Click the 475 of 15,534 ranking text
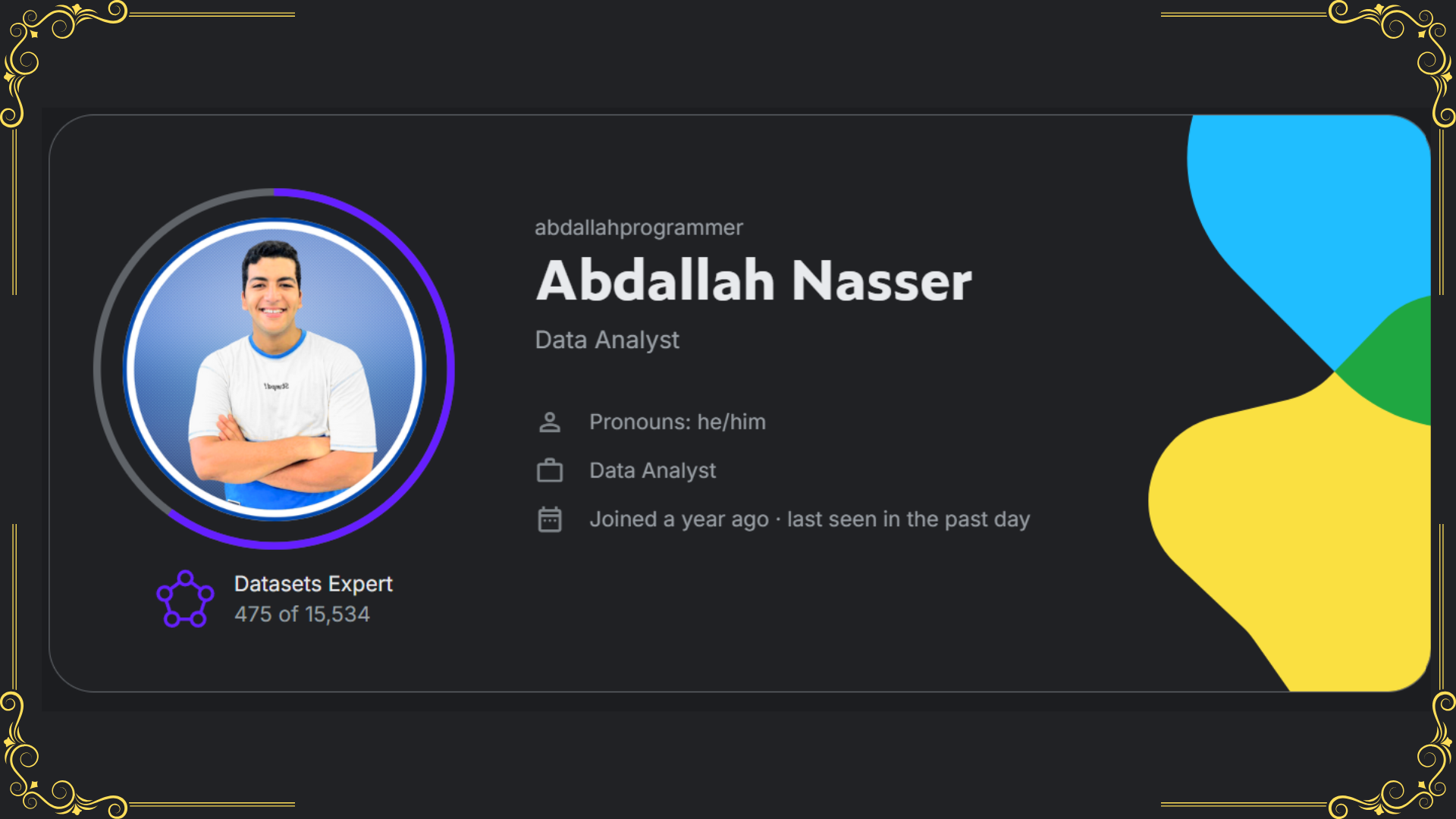The image size is (1456, 819). point(302,614)
